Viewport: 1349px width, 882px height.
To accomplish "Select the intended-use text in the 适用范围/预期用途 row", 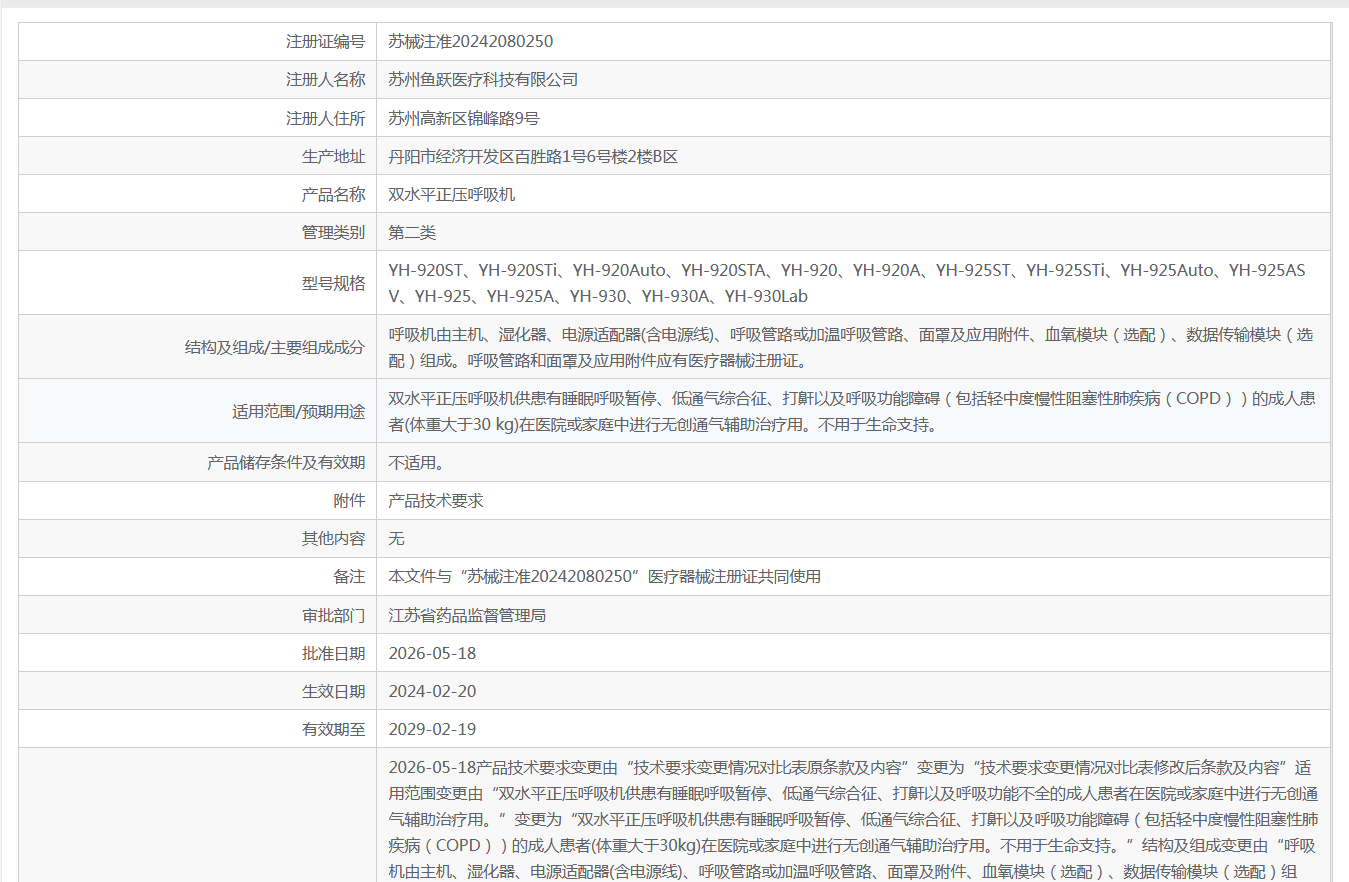I will coord(852,411).
